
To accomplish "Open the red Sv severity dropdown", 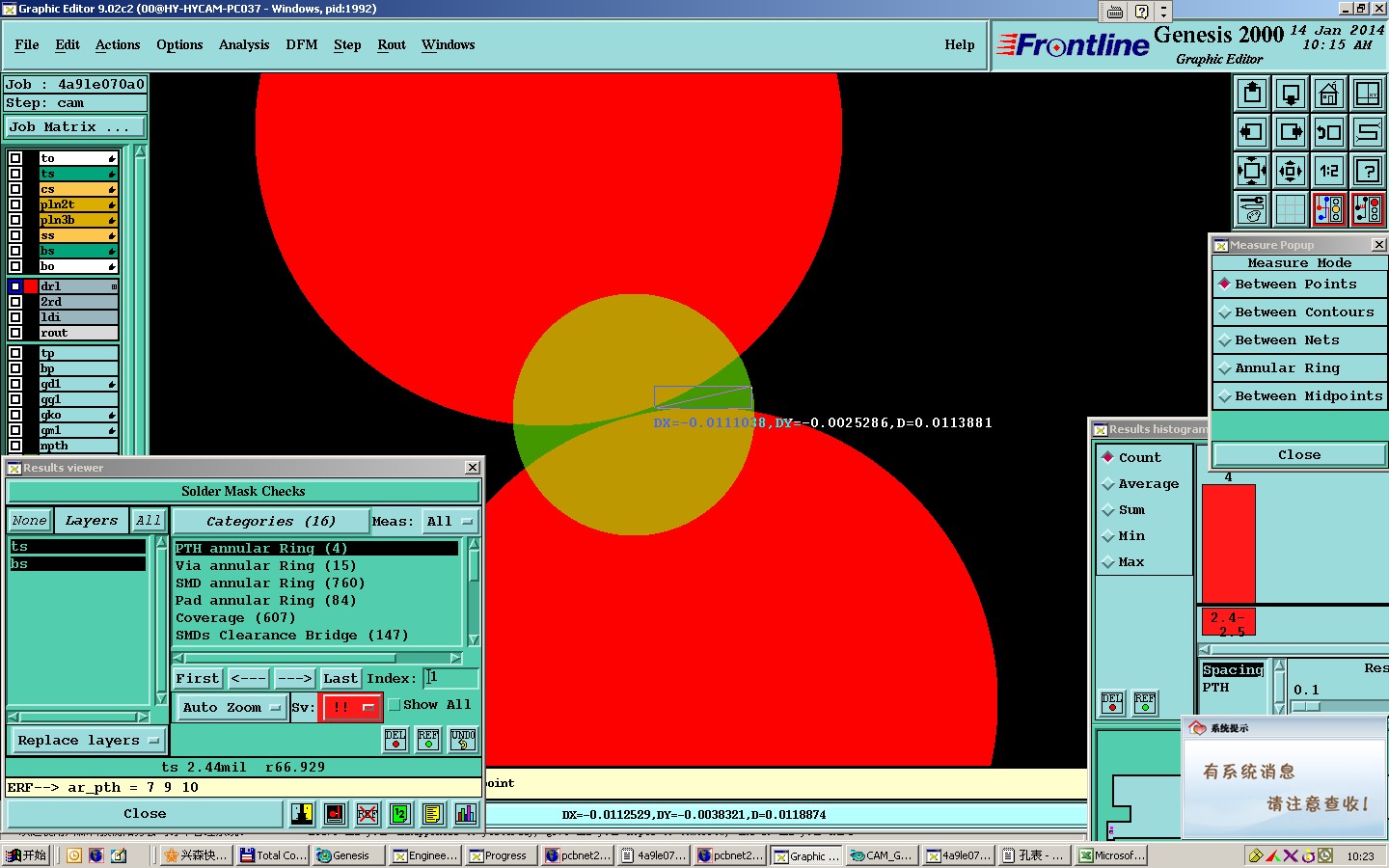I will (351, 707).
